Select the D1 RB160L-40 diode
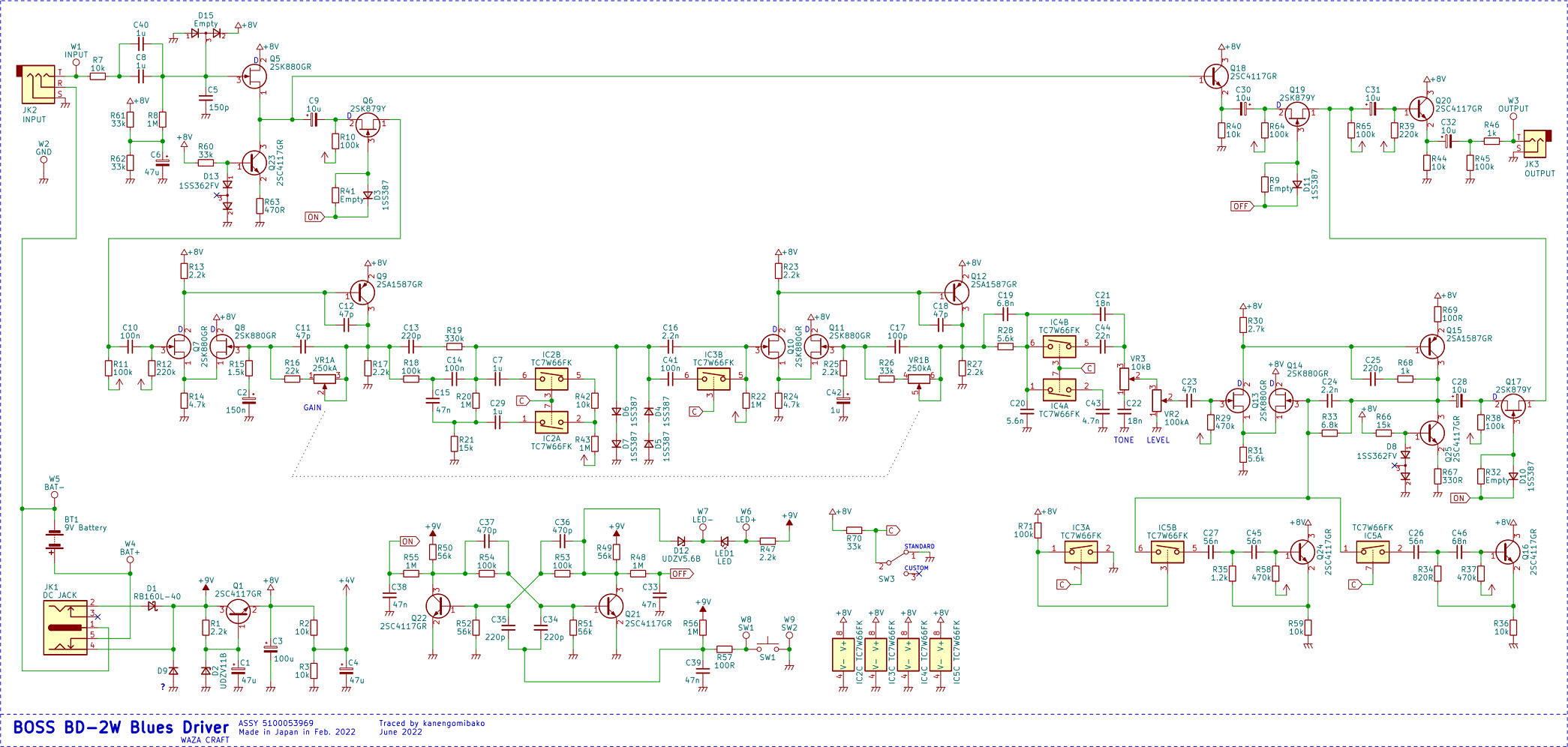Screen dimensions: 1568x747 (x=153, y=606)
